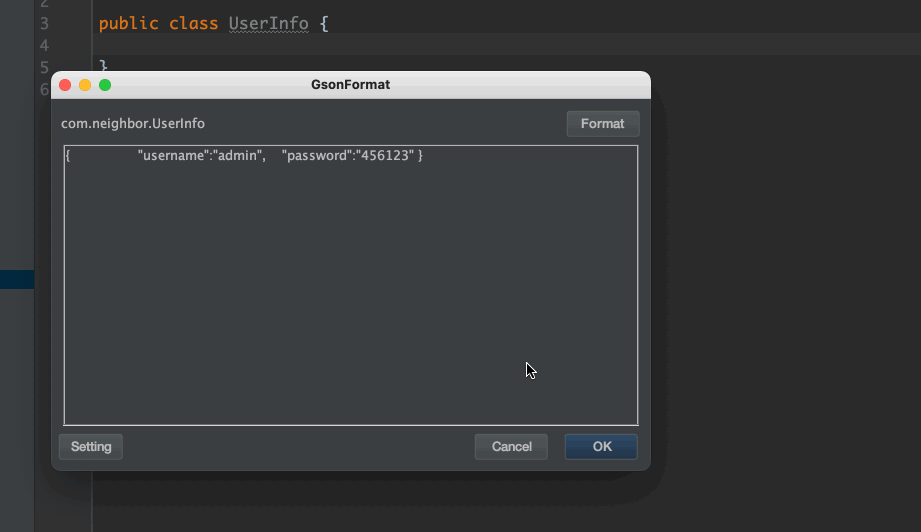Click line number 4 in editor gutter
Image resolution: width=921 pixels, height=532 pixels.
tap(44, 46)
